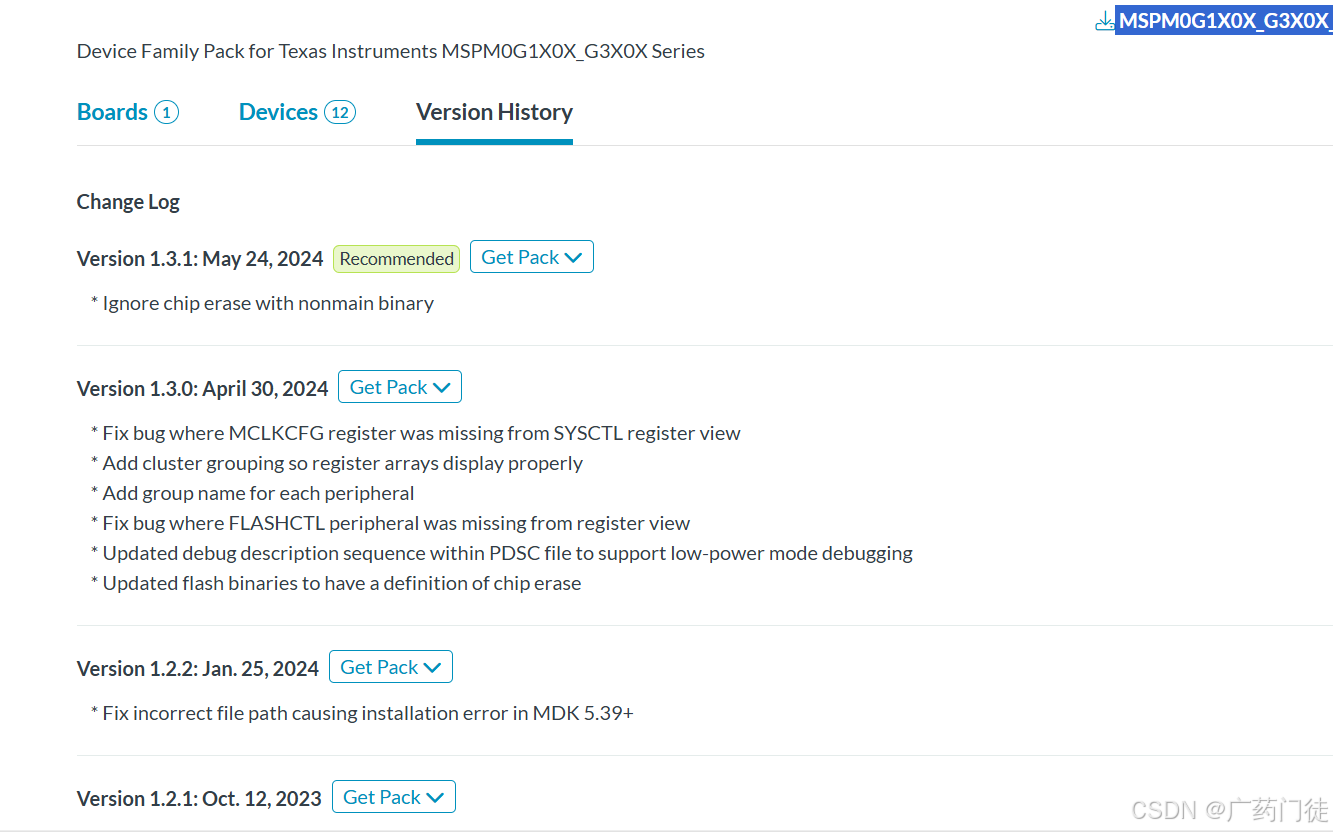
Task: Click the Change Log heading
Action: pyautogui.click(x=128, y=202)
